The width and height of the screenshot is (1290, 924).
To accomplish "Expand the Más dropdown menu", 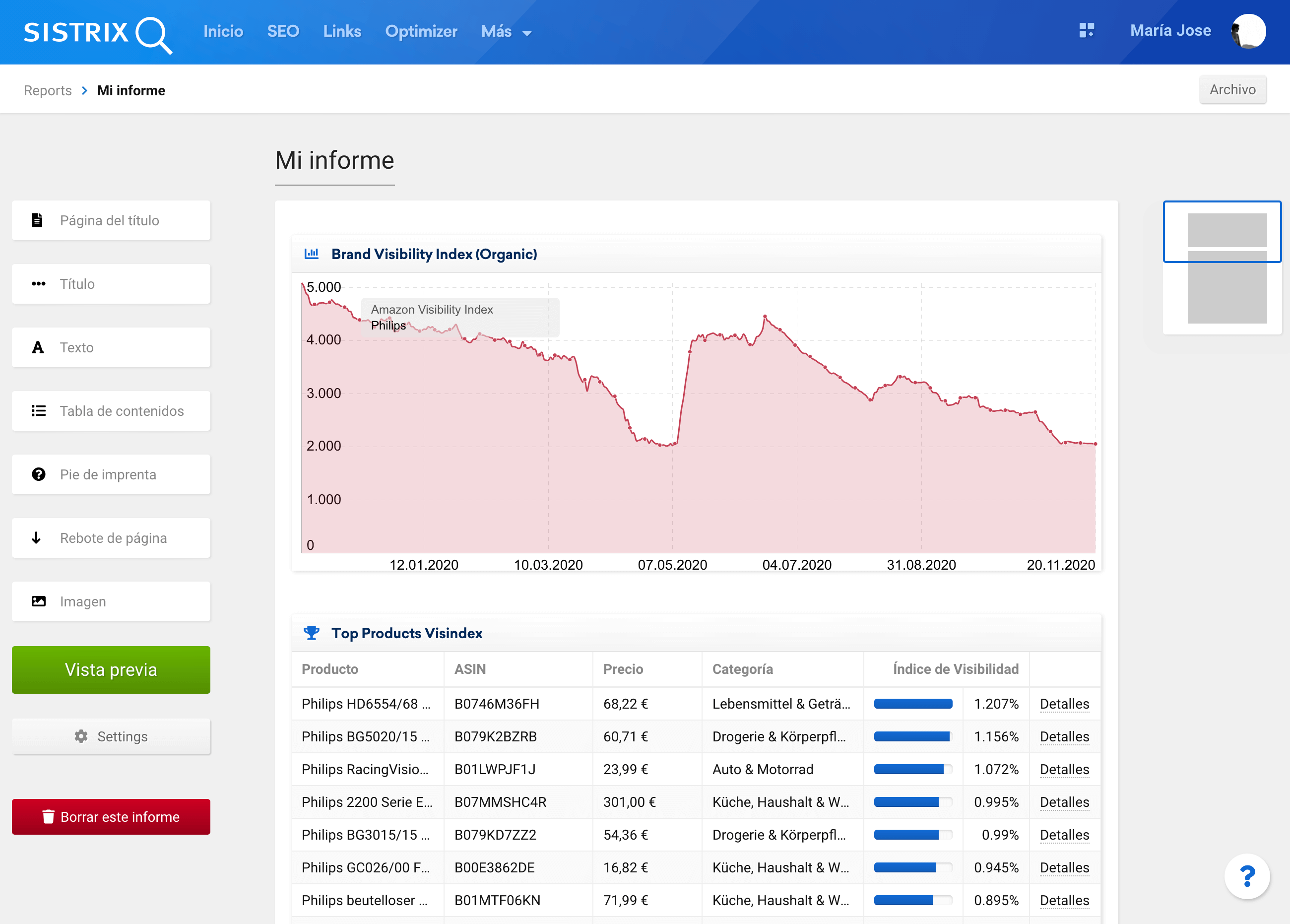I will coord(506,32).
